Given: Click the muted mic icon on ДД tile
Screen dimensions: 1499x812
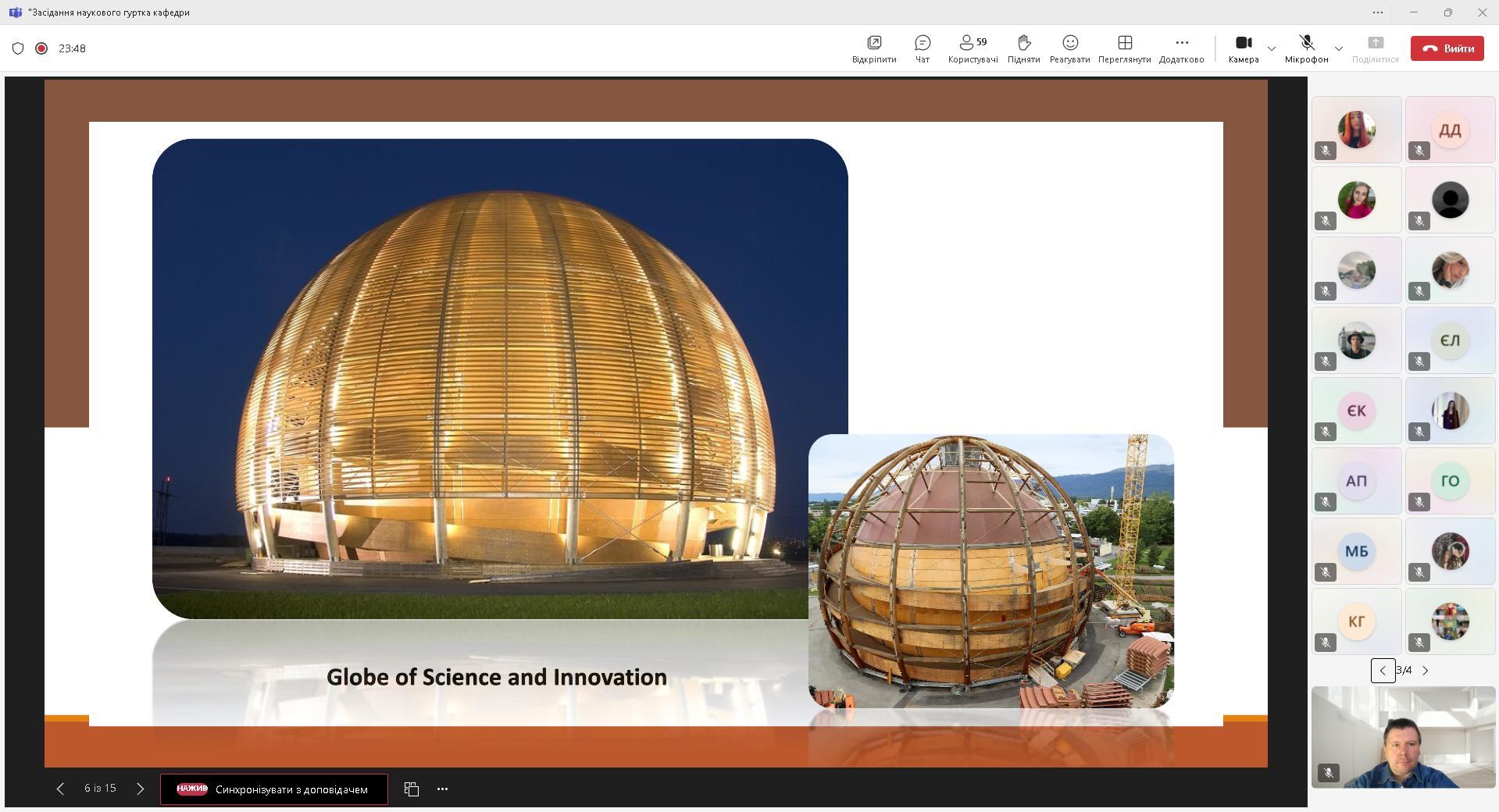Looking at the screenshot, I should point(1419,151).
